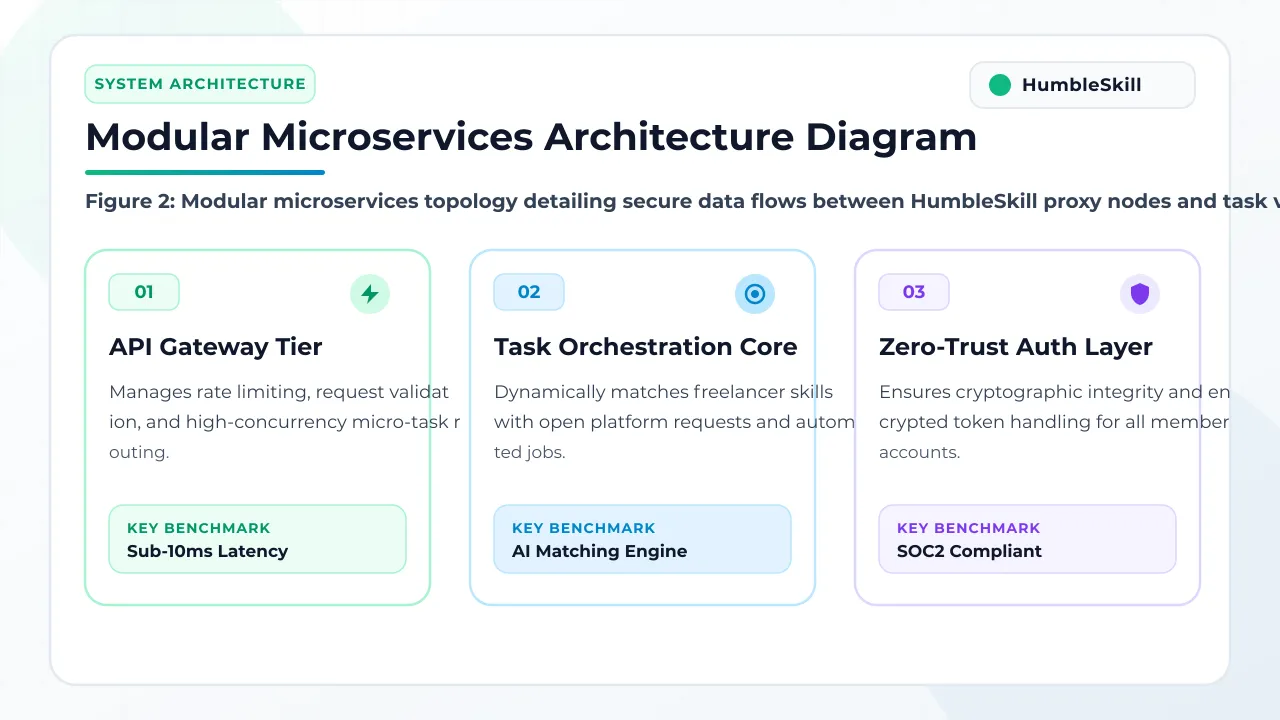Click KEY BENCHMARK label above Sub-10ms Latency
The height and width of the screenshot is (720, 1280).
coord(199,528)
